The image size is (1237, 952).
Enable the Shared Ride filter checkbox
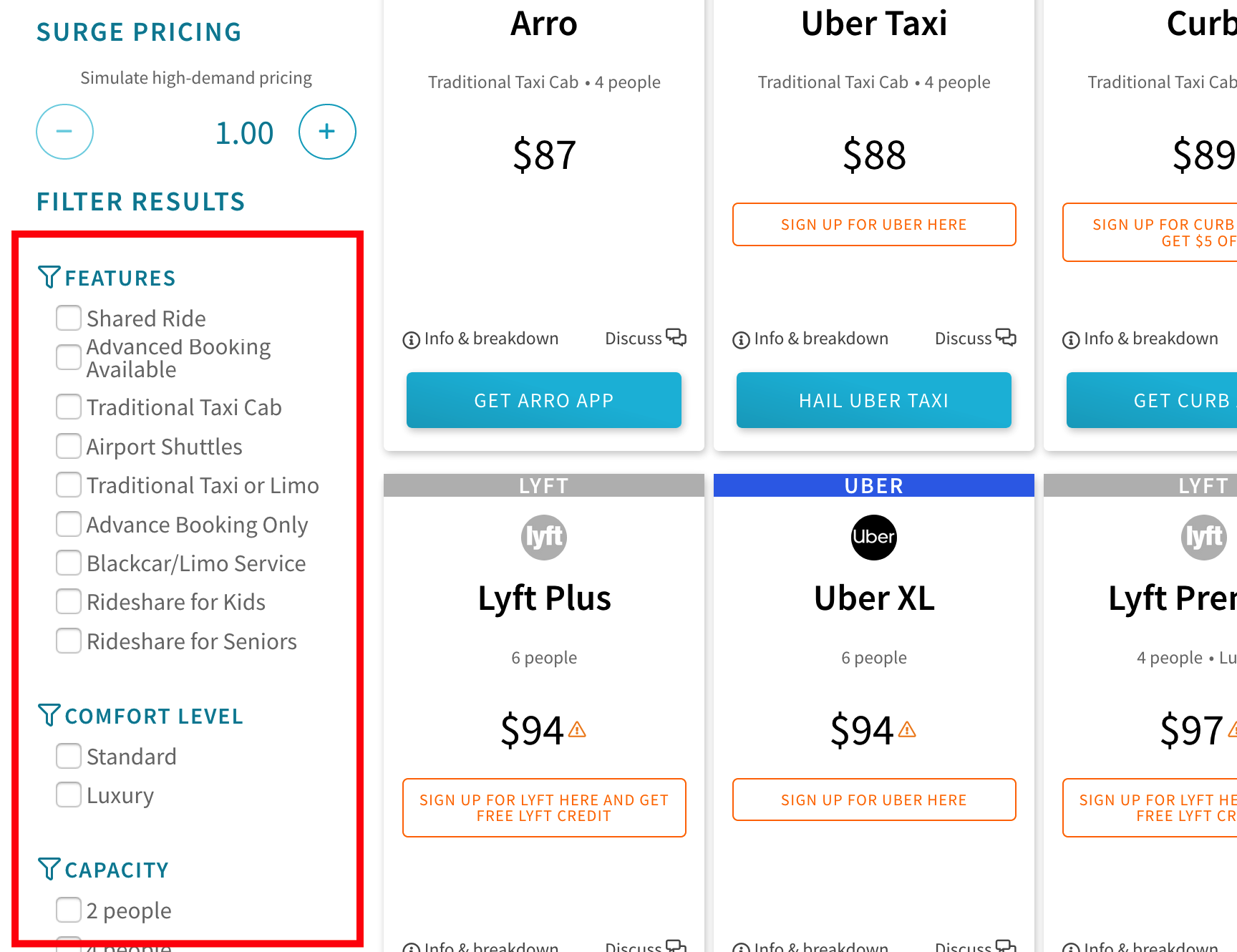[x=69, y=318]
